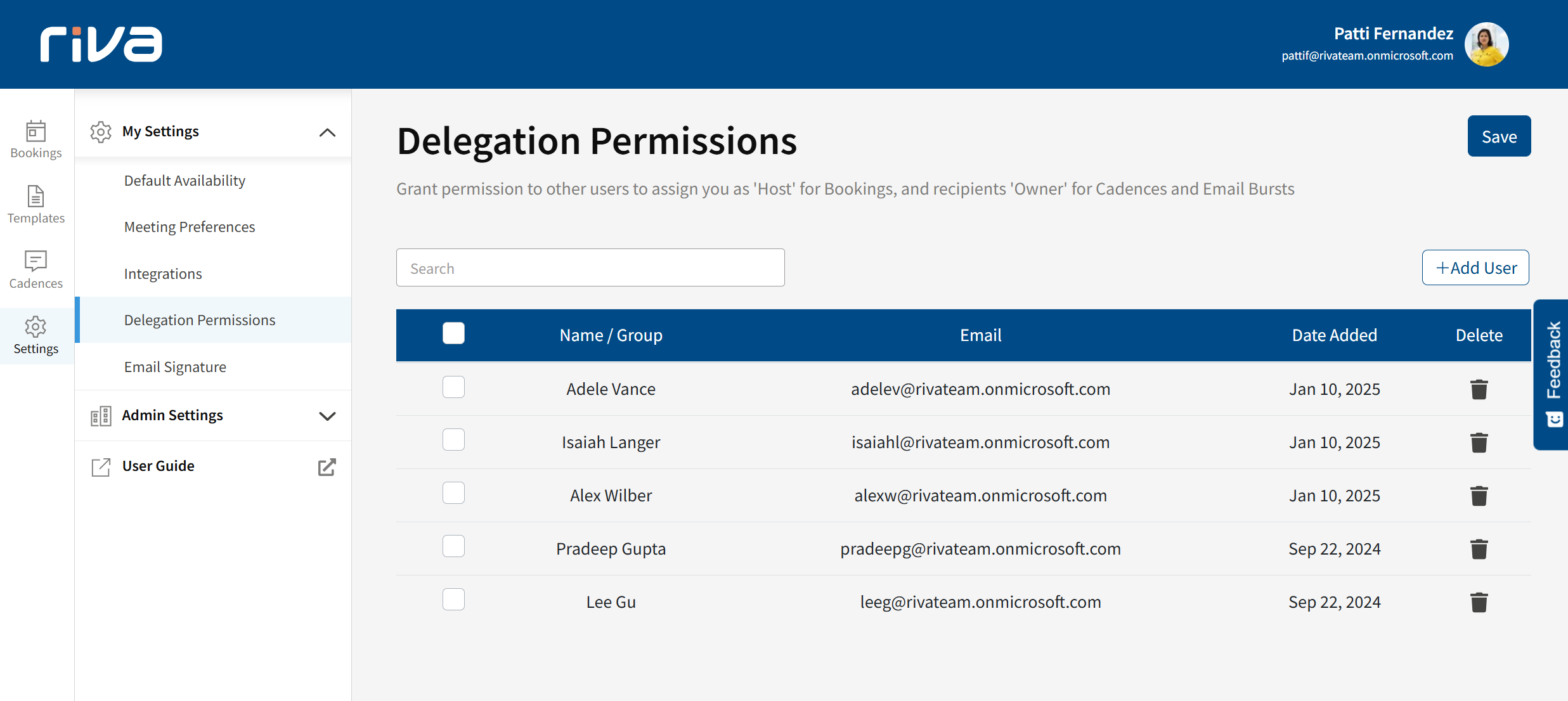Click the Save button

coord(1498,136)
